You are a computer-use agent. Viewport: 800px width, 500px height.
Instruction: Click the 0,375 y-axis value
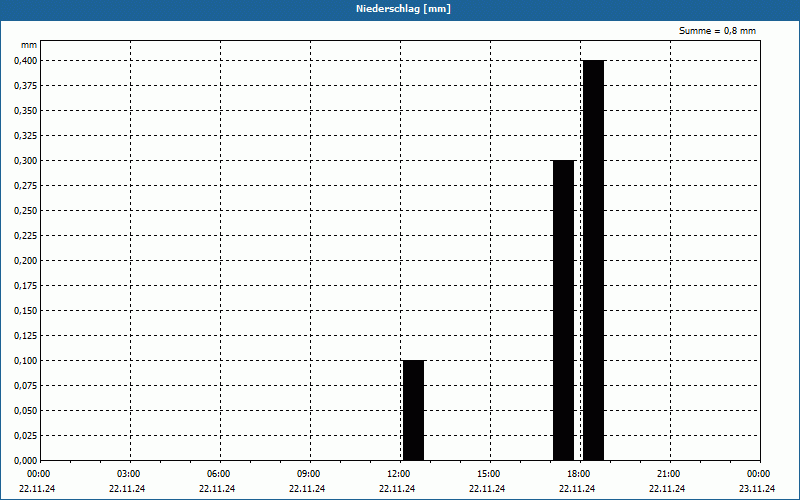point(26,86)
